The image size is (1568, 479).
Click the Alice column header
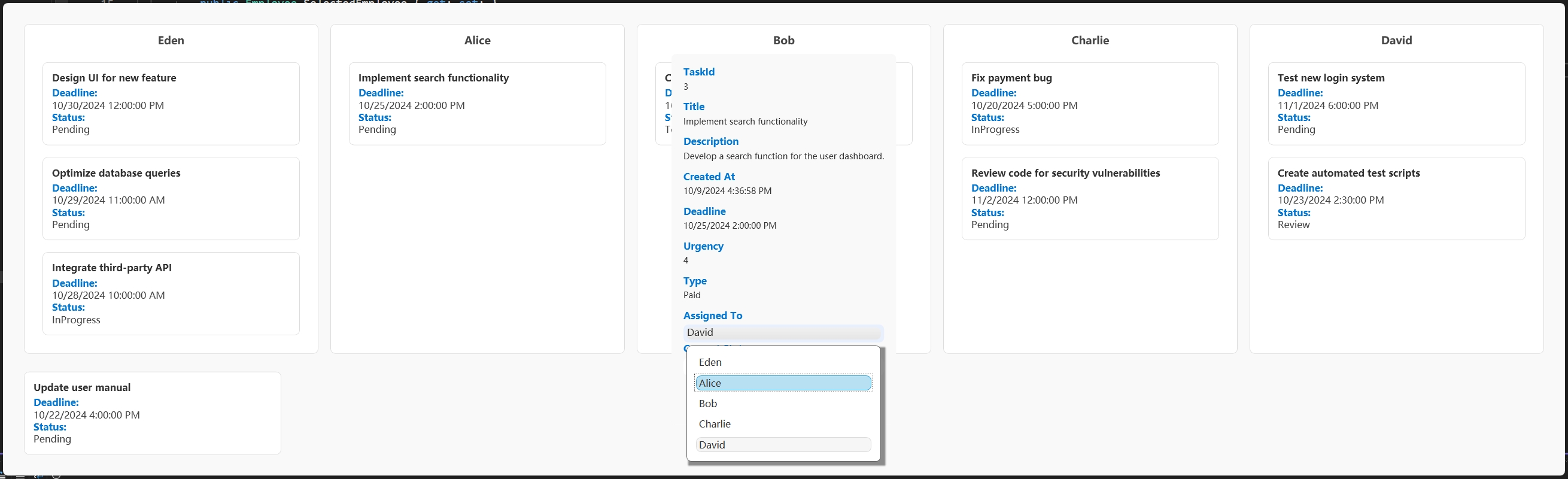477,40
